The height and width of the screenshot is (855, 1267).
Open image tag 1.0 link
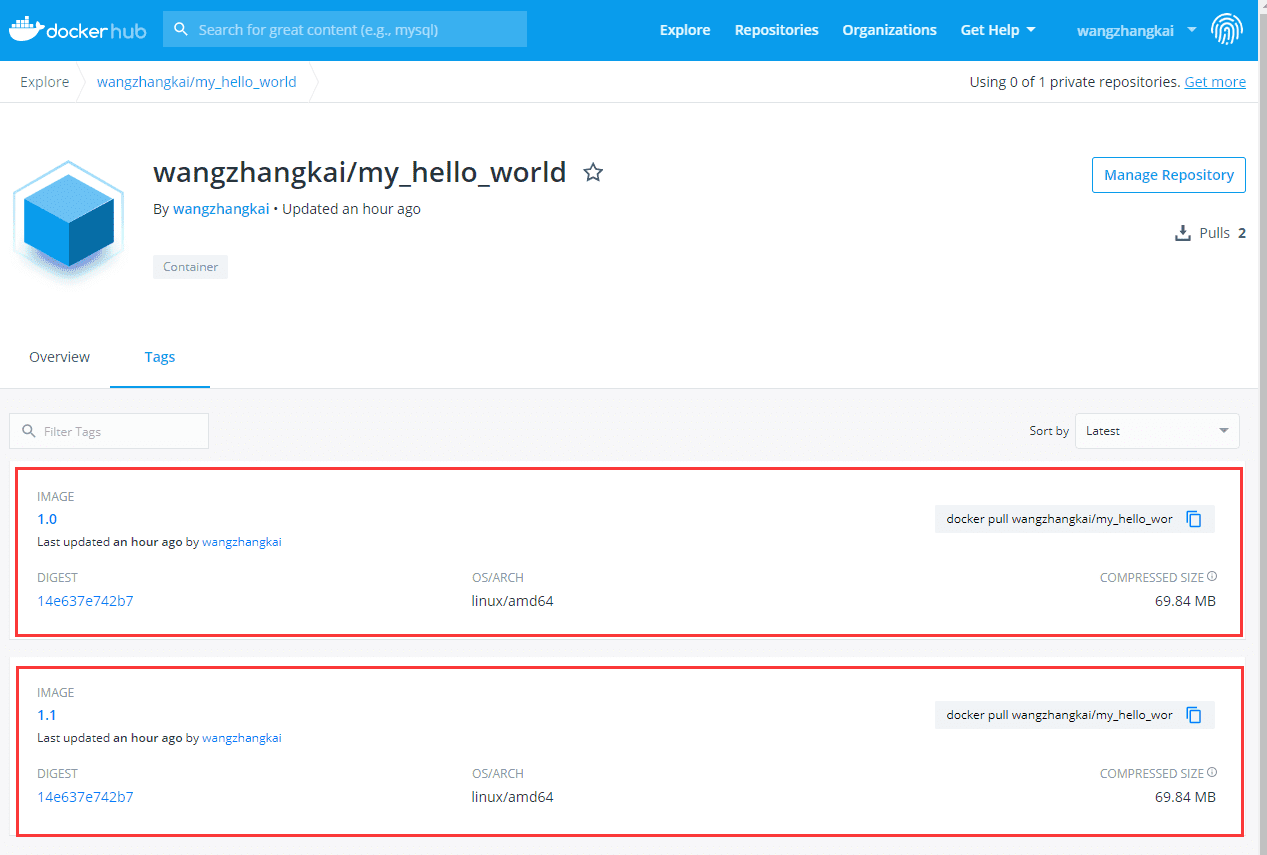coord(47,519)
